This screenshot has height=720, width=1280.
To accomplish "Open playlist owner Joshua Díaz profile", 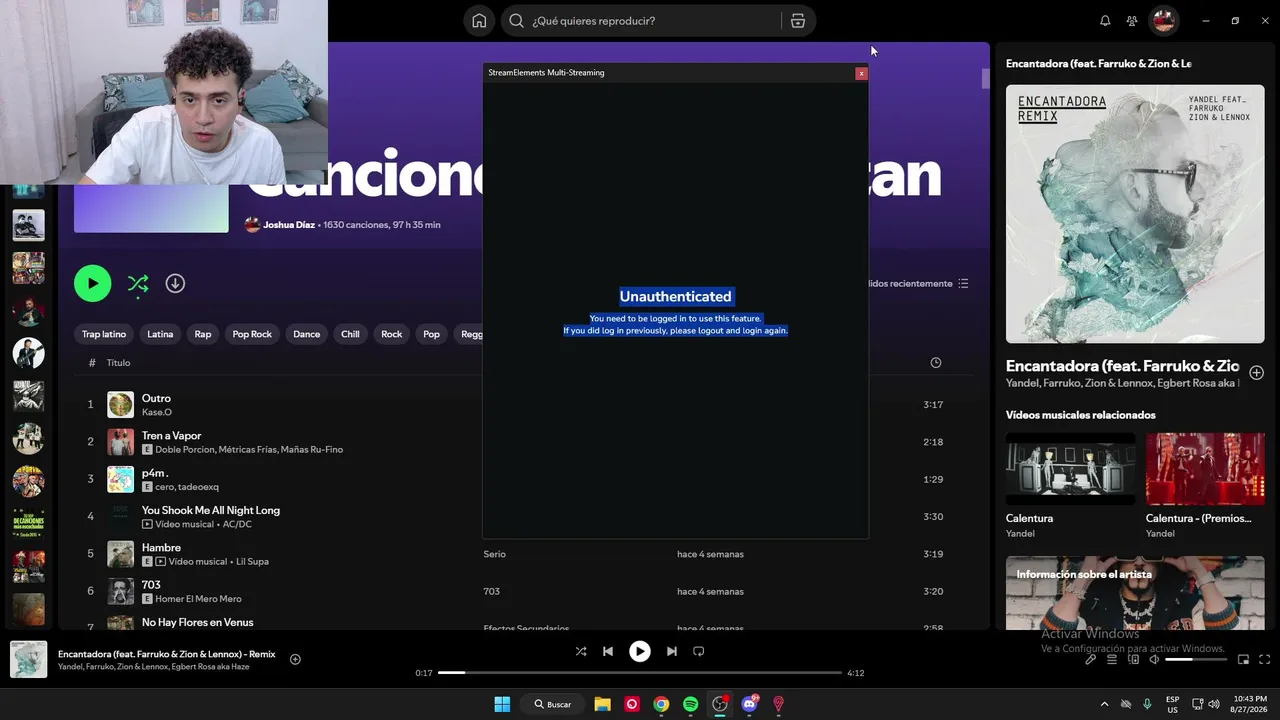I will [289, 225].
